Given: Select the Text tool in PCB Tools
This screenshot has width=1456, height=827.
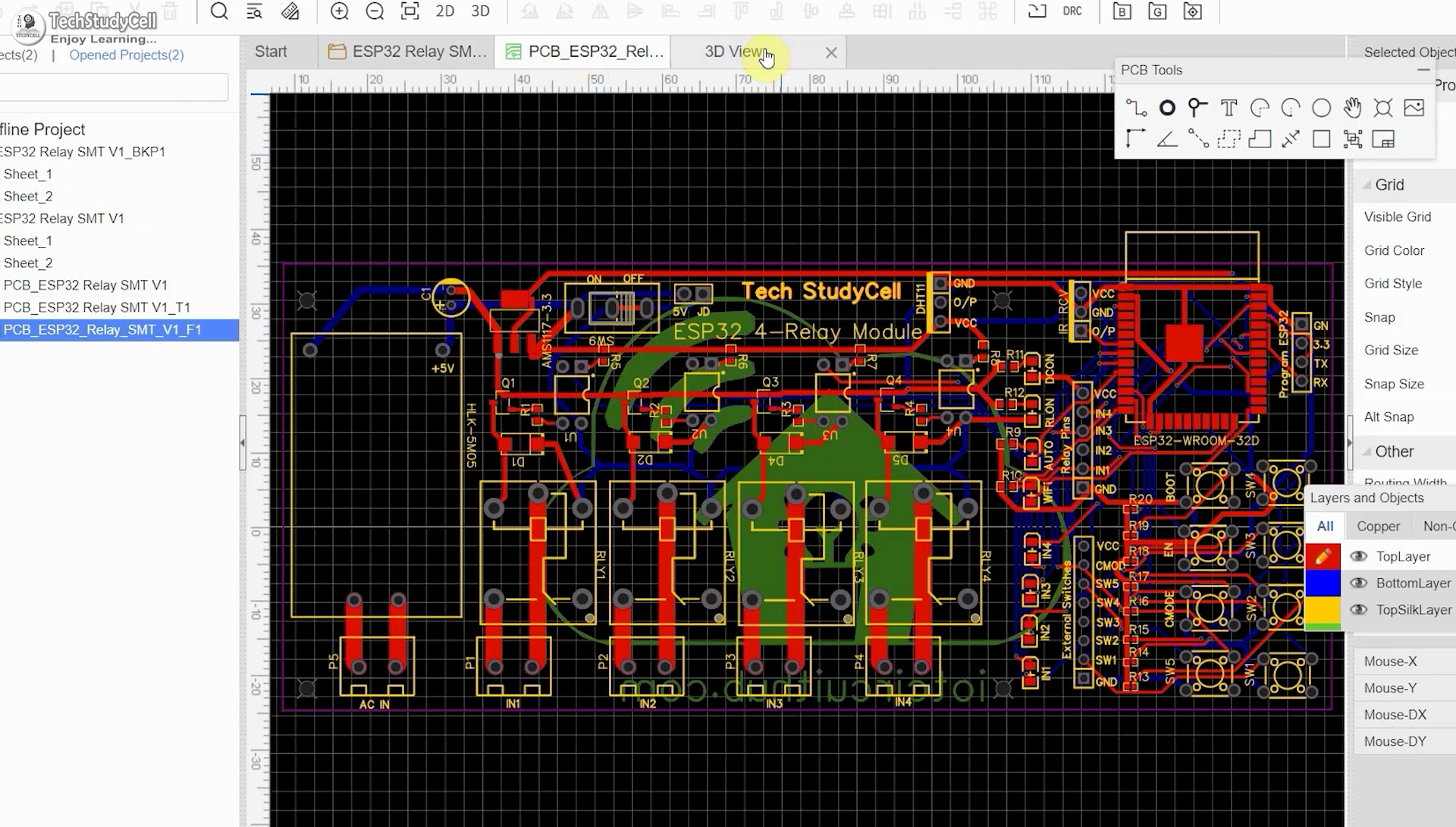Looking at the screenshot, I should 1228,108.
